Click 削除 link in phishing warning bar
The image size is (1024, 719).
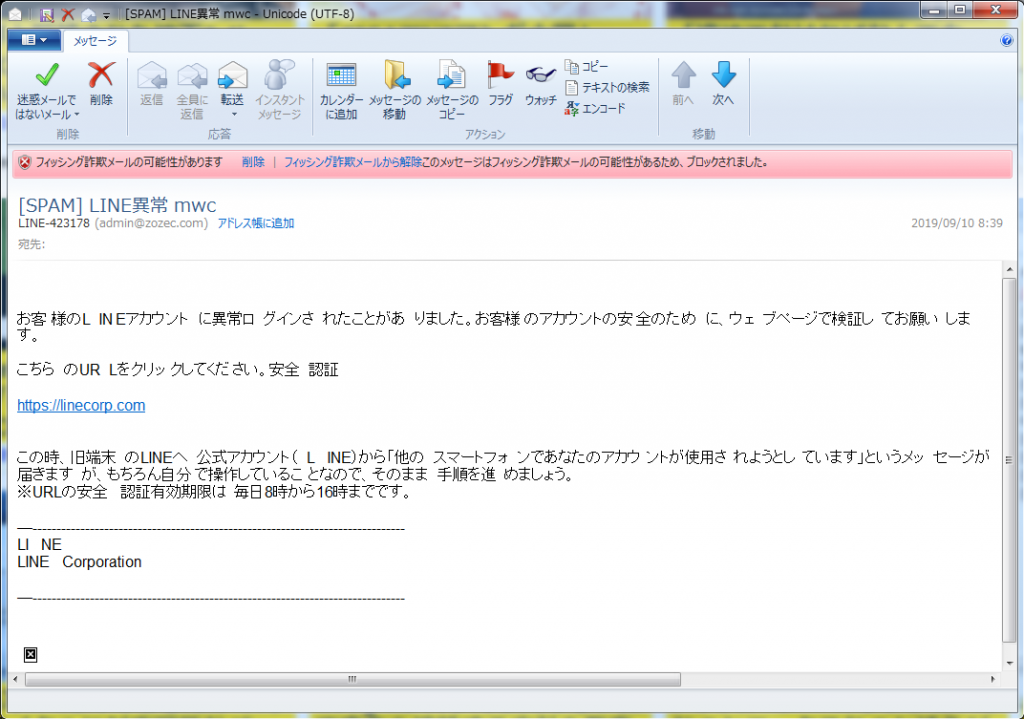coord(253,163)
